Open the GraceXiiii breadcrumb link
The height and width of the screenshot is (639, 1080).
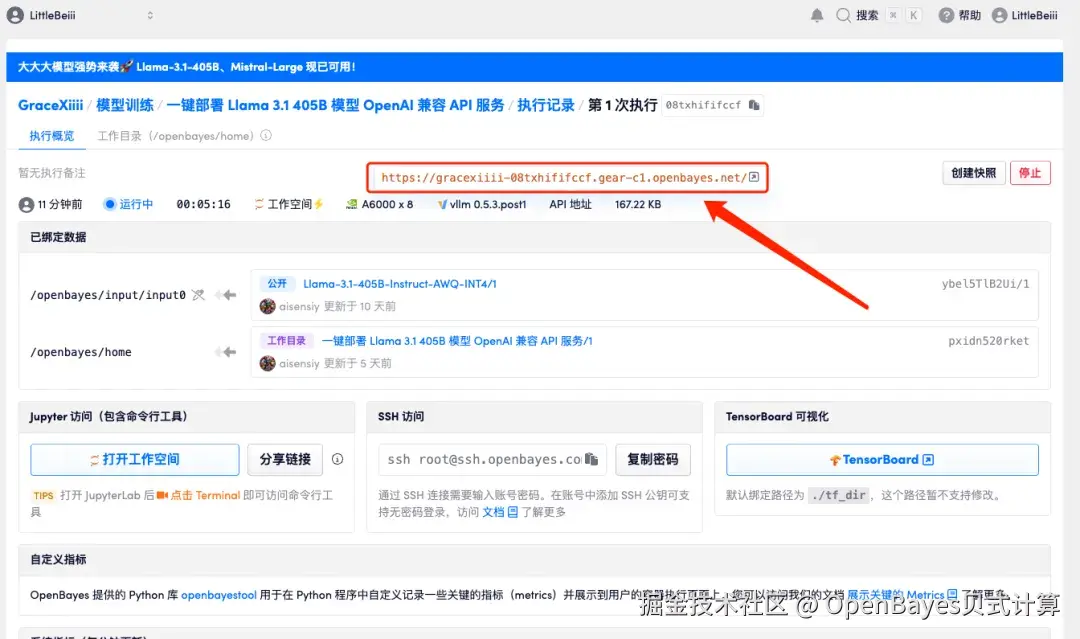pyautogui.click(x=50, y=105)
